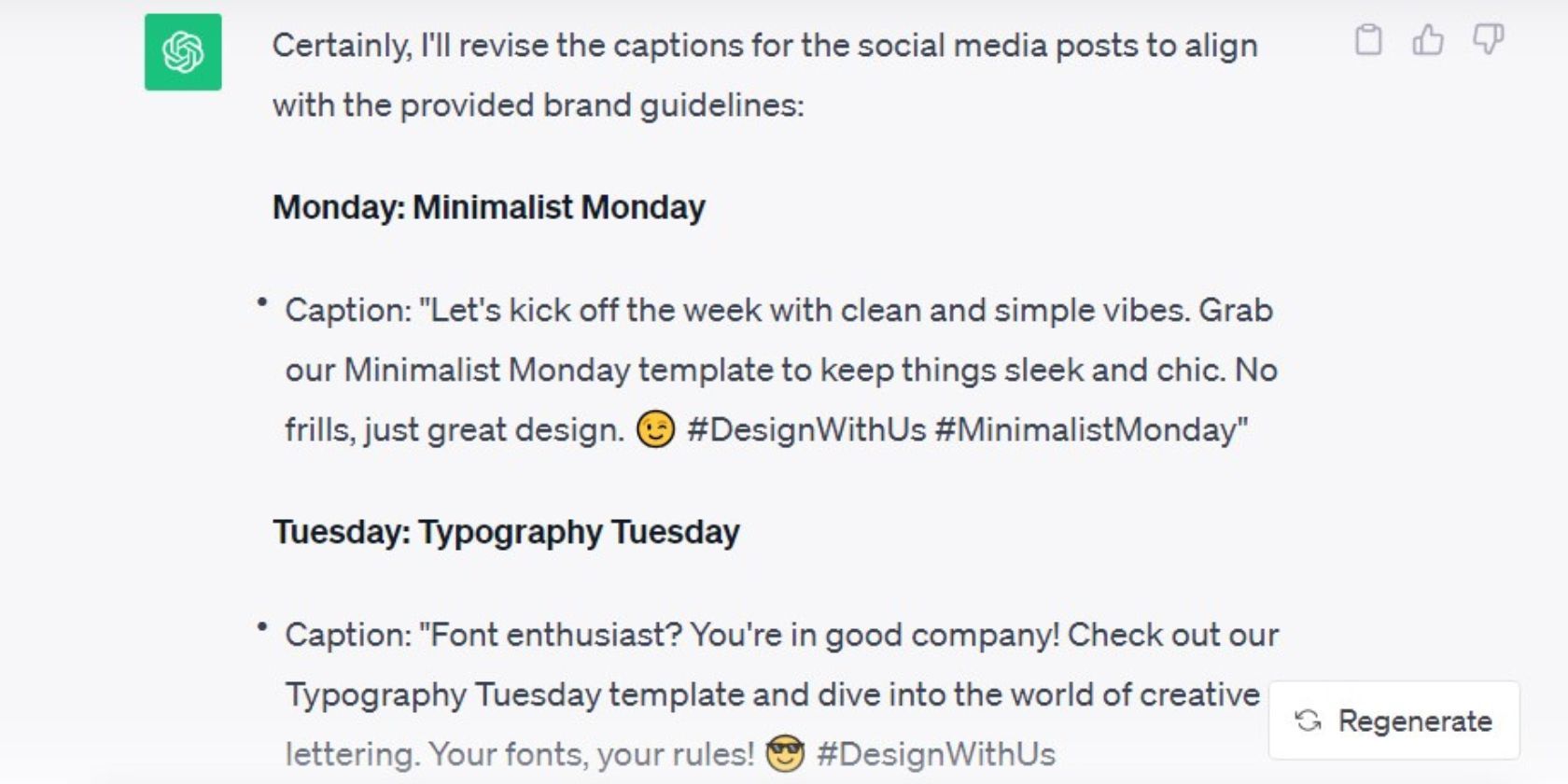Copy the response with the clipboard icon

[x=1368, y=40]
